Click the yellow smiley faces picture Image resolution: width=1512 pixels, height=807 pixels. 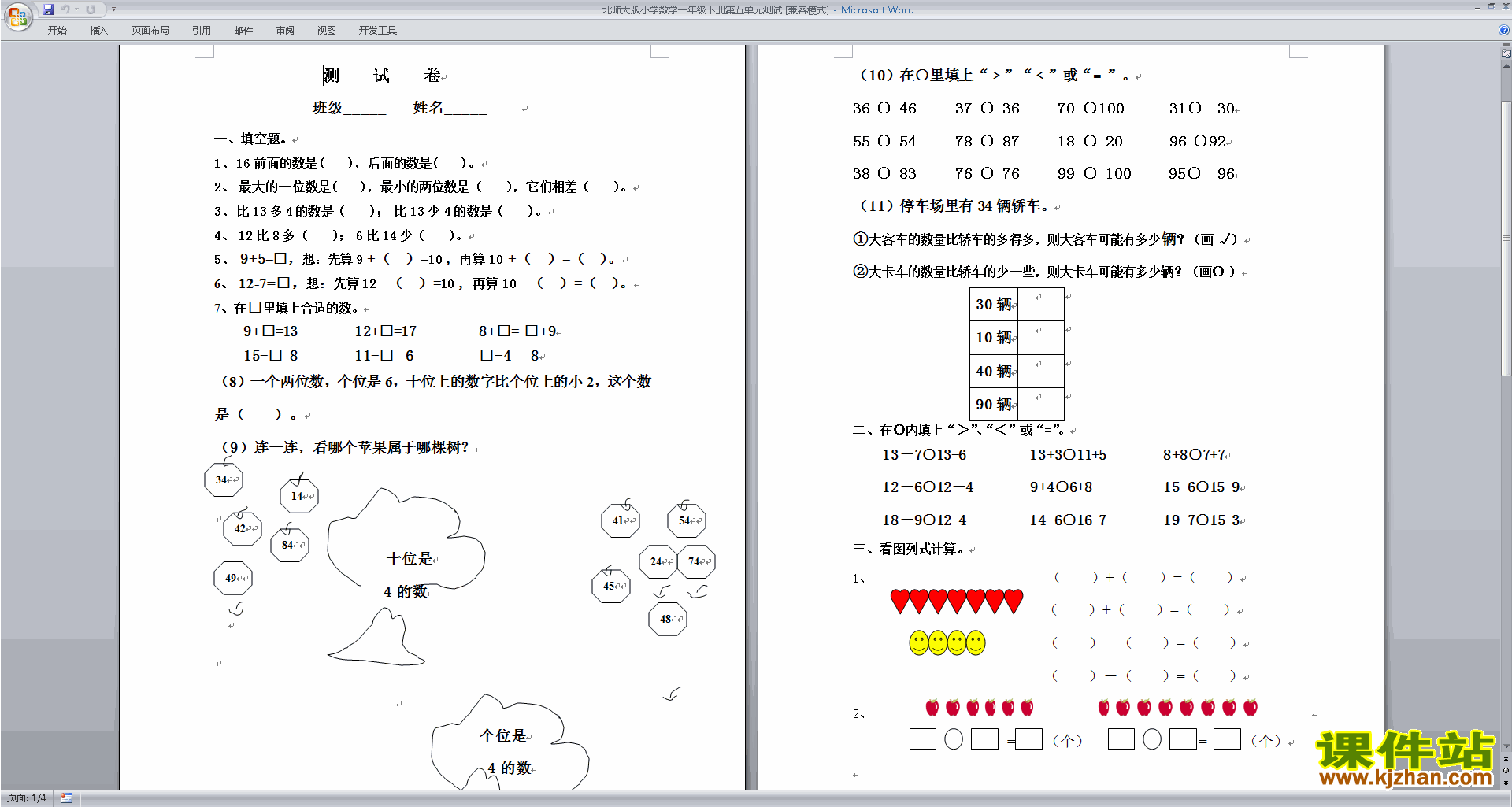(947, 642)
